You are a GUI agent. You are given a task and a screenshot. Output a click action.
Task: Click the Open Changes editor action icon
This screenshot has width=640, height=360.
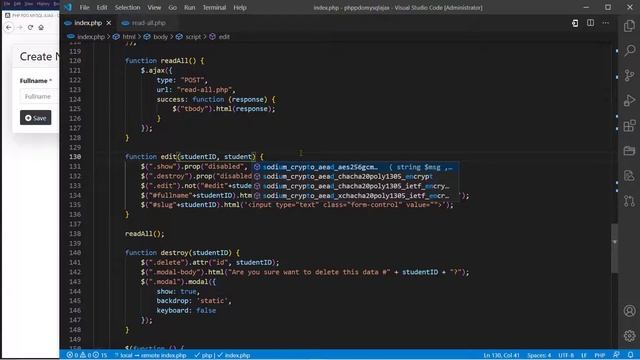point(575,23)
